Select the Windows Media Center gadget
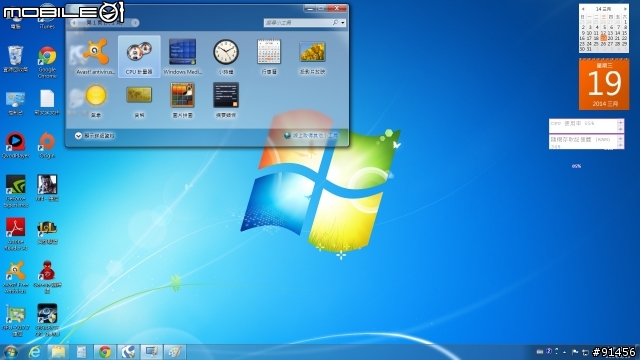Screen dimensions: 640x360 tap(182, 56)
